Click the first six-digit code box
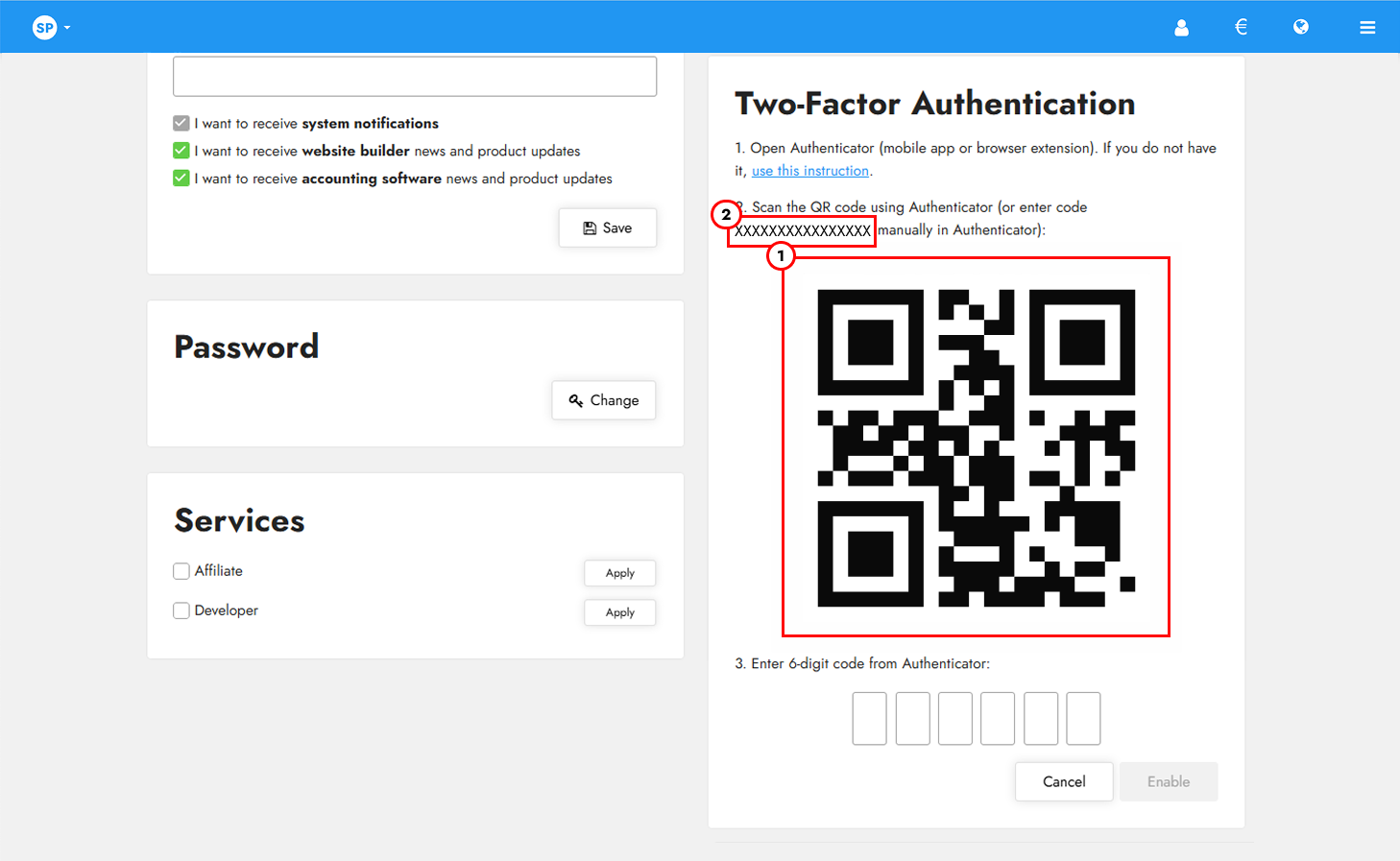The width and height of the screenshot is (1400, 861). pyautogui.click(x=869, y=718)
